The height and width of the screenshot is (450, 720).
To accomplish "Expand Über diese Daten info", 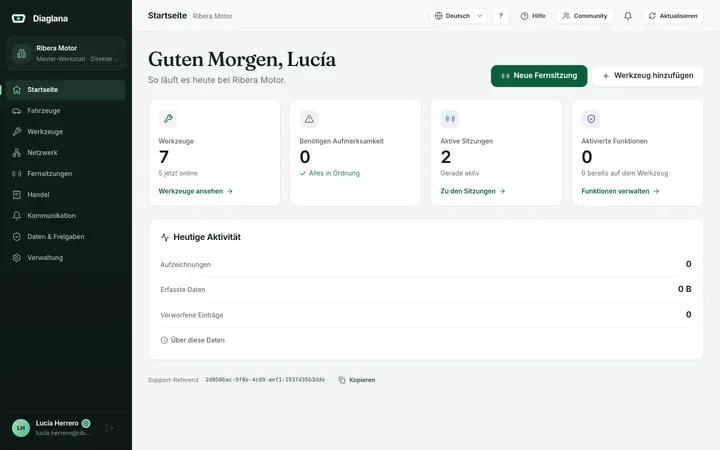I will (x=192, y=340).
